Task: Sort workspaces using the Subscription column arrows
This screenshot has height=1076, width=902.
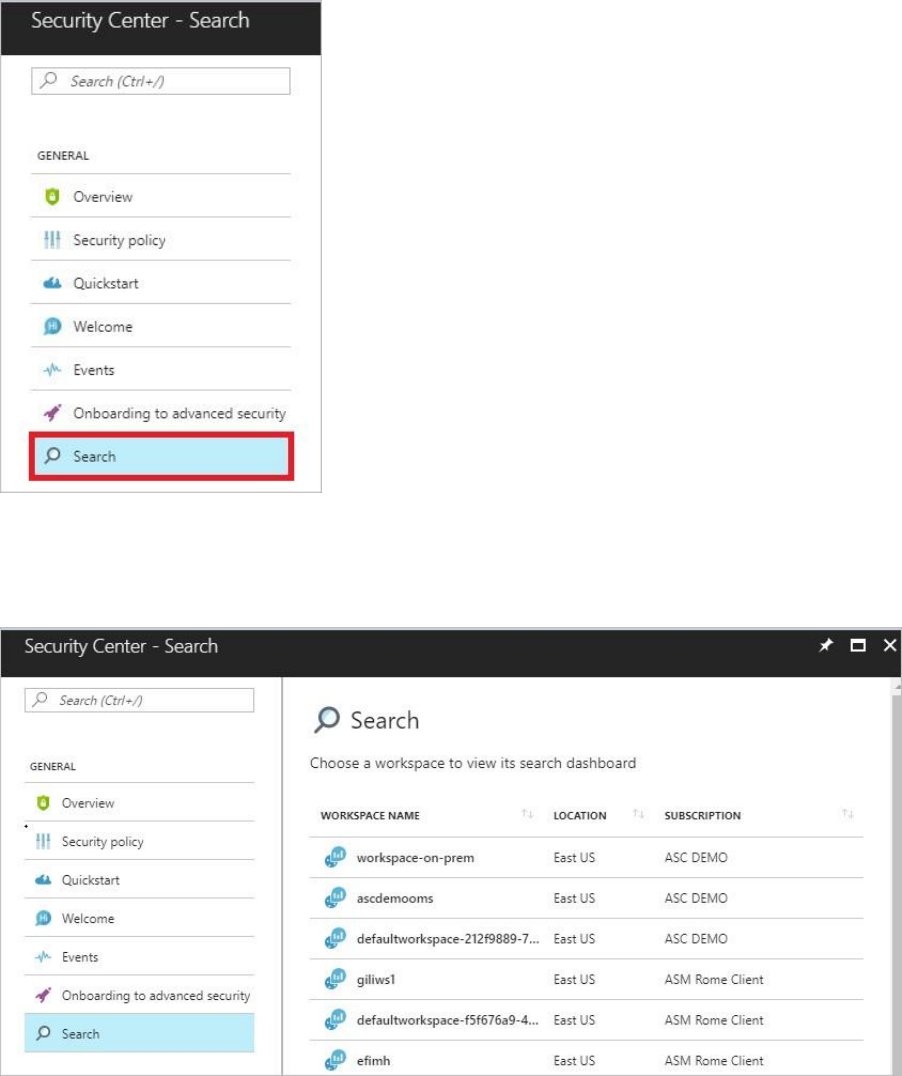Action: pos(848,815)
